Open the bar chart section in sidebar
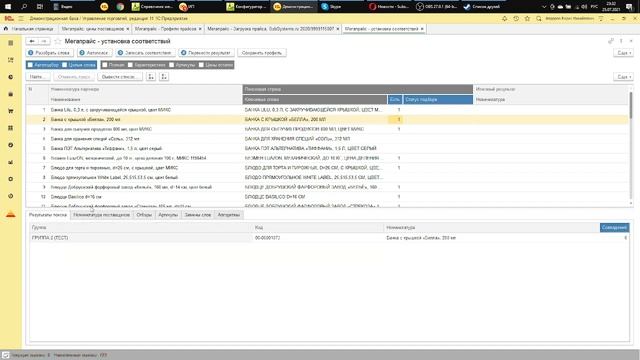The width and height of the screenshot is (640, 360). pos(11,162)
